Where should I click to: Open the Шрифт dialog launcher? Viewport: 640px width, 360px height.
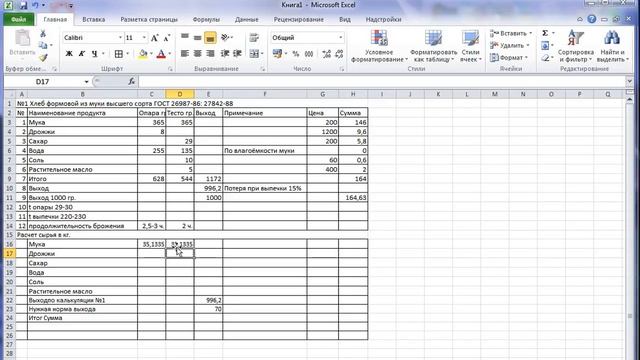tap(170, 69)
